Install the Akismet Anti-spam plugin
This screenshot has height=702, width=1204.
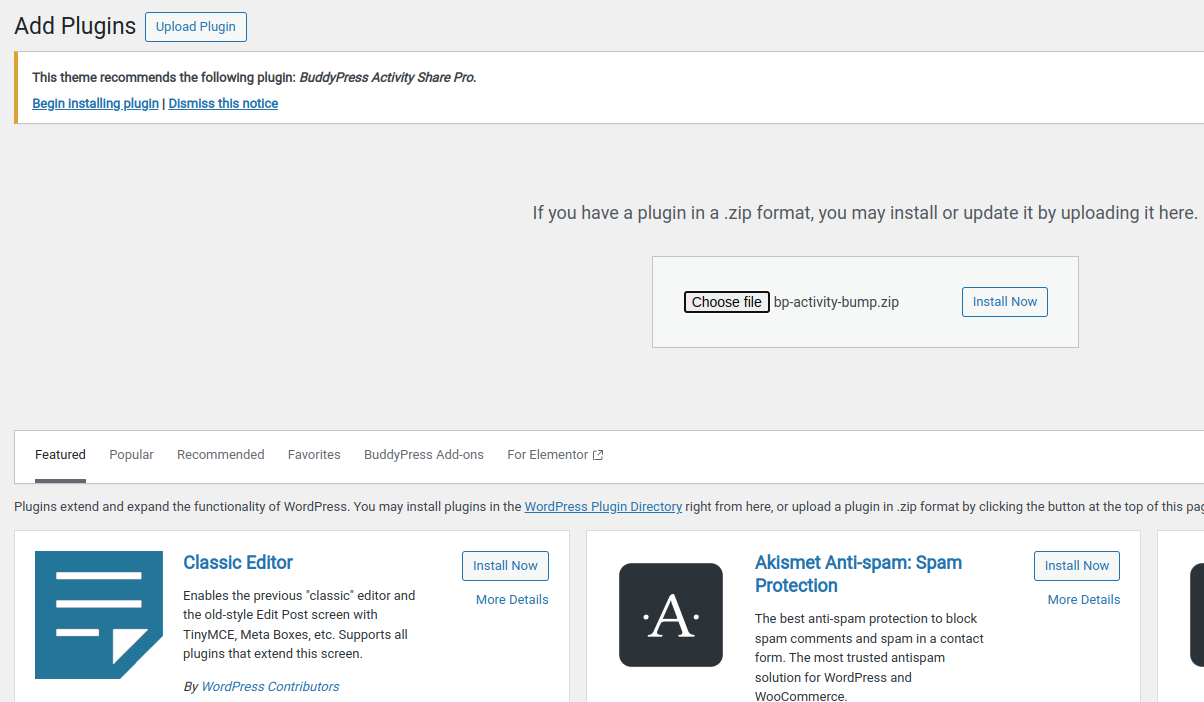point(1076,565)
